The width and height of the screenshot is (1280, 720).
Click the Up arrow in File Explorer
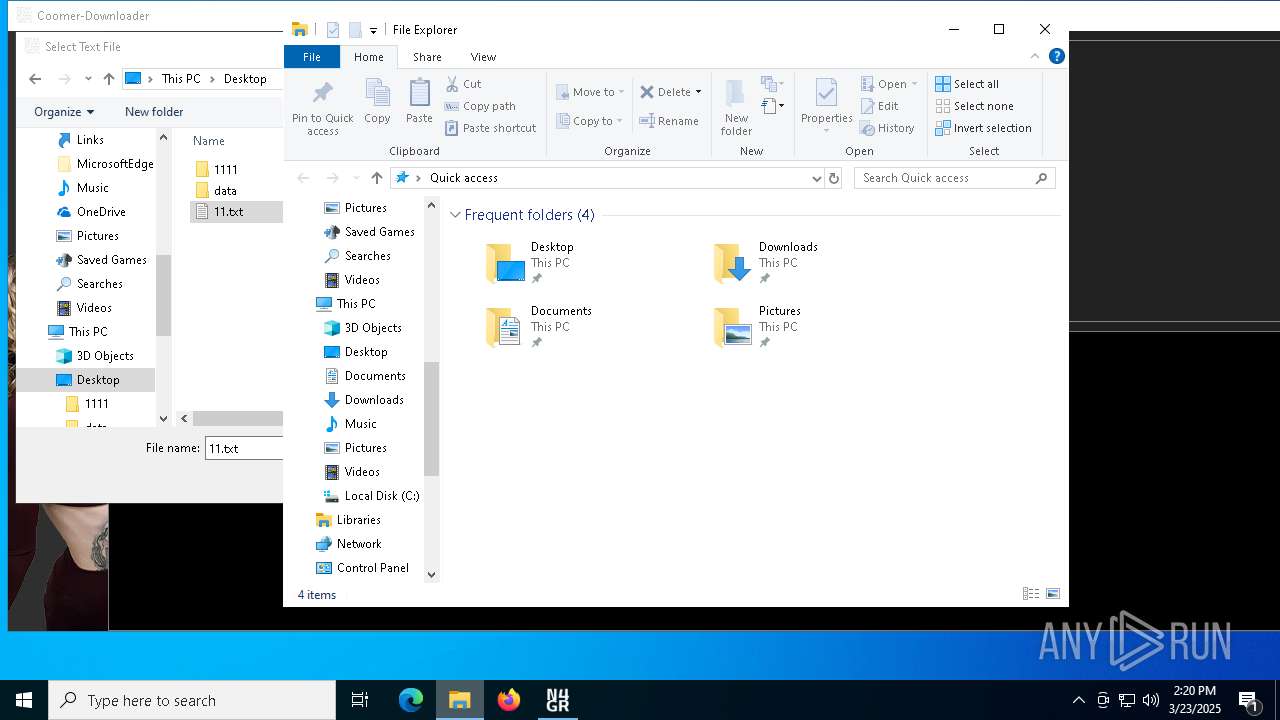377,178
